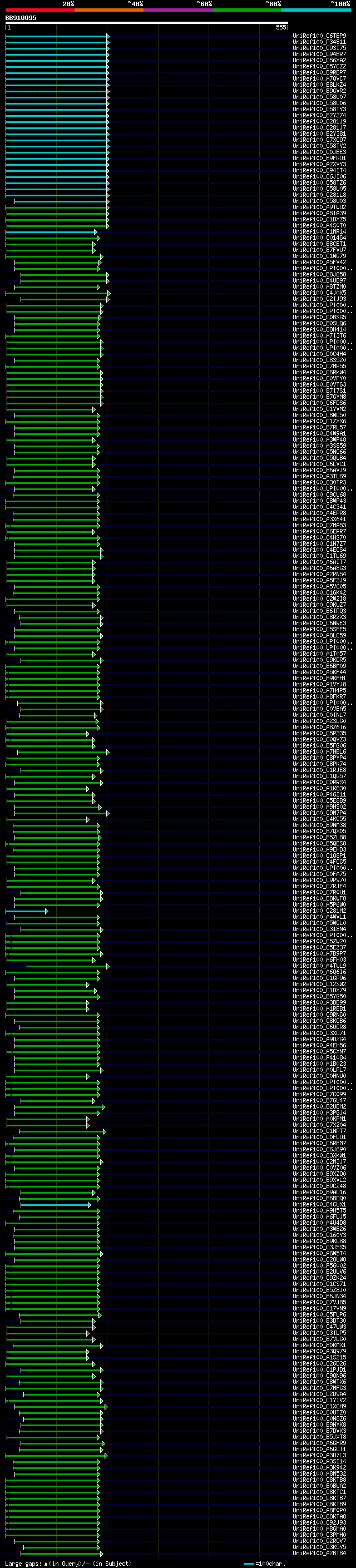Select label UniRef100_B5QES8
356x1568 pixels.
point(319,844)
